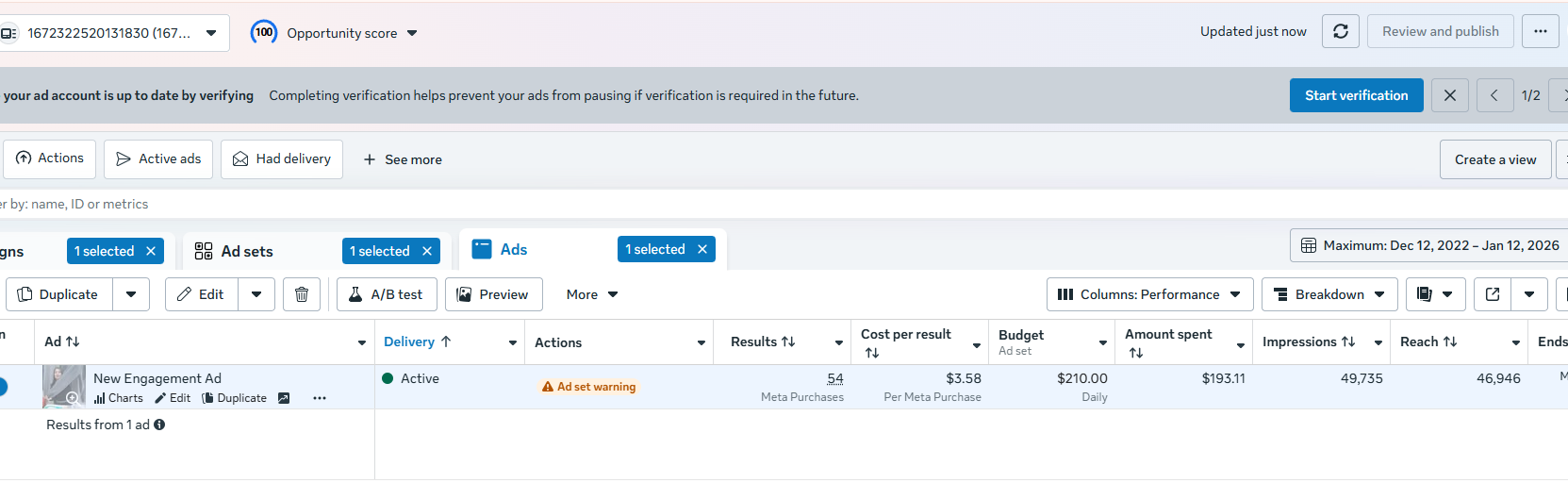Click the A/B test button
The width and height of the screenshot is (1568, 483).
tap(387, 294)
